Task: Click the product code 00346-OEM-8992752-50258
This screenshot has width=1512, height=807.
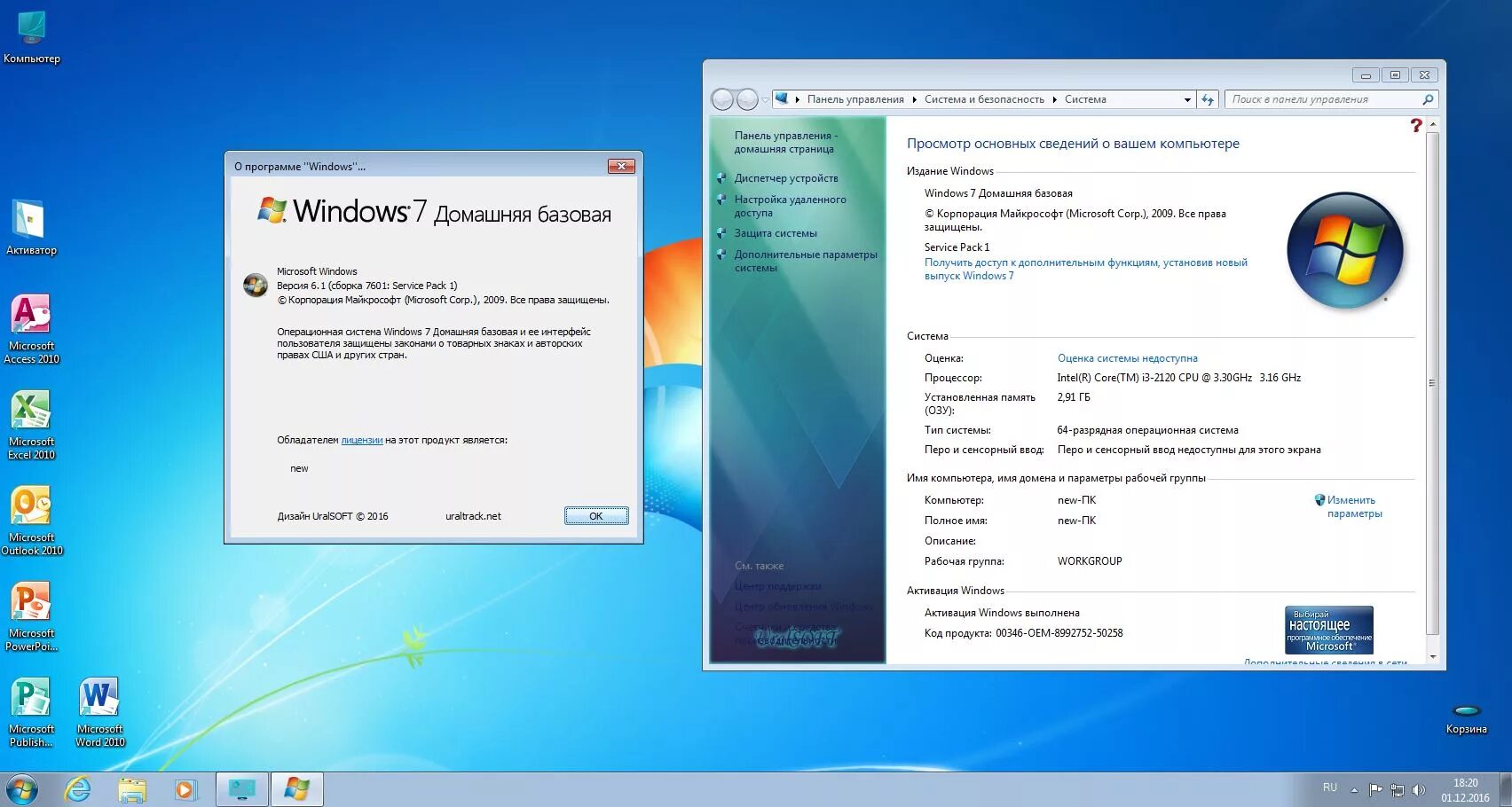Action: [1059, 633]
